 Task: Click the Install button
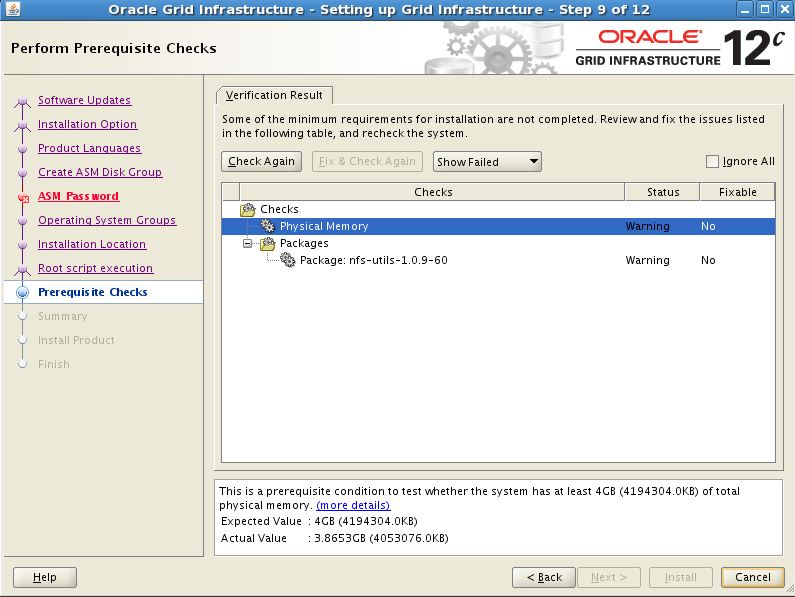click(681, 577)
